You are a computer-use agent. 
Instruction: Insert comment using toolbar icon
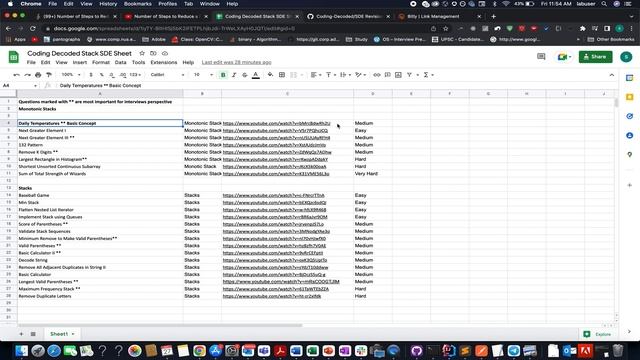[387, 75]
